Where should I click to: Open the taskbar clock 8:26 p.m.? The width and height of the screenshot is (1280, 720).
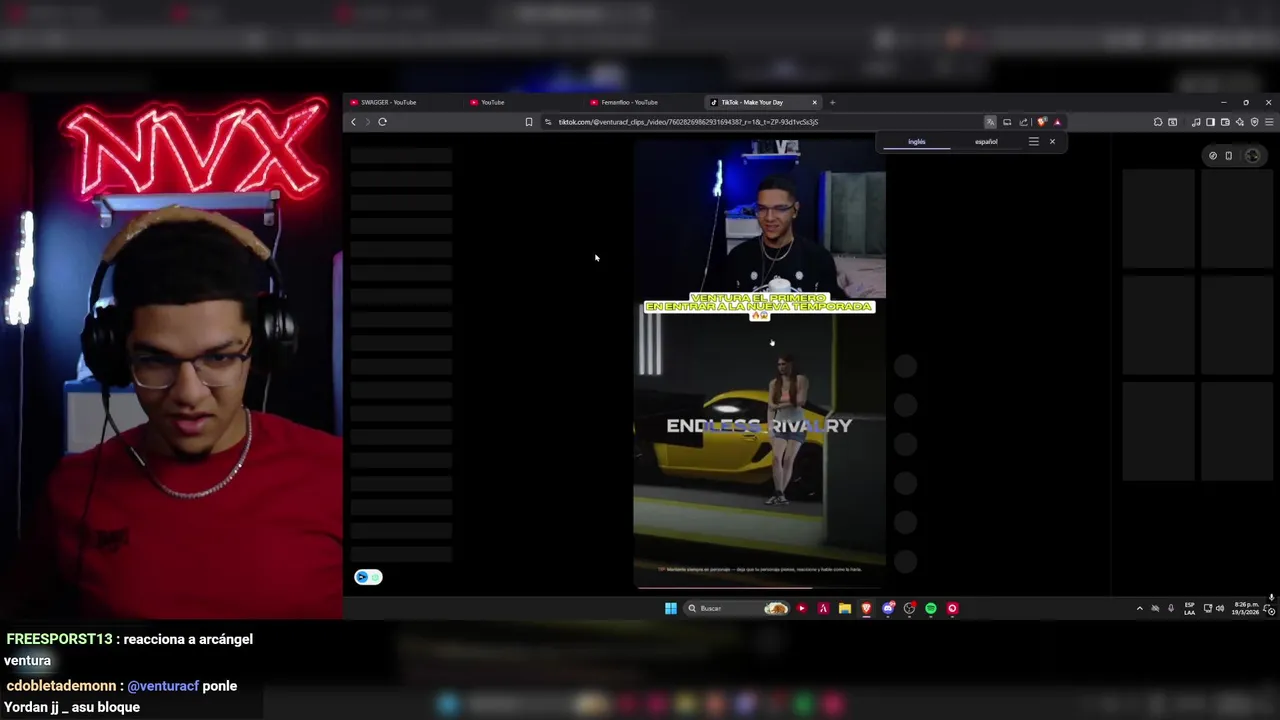[x=1246, y=608]
